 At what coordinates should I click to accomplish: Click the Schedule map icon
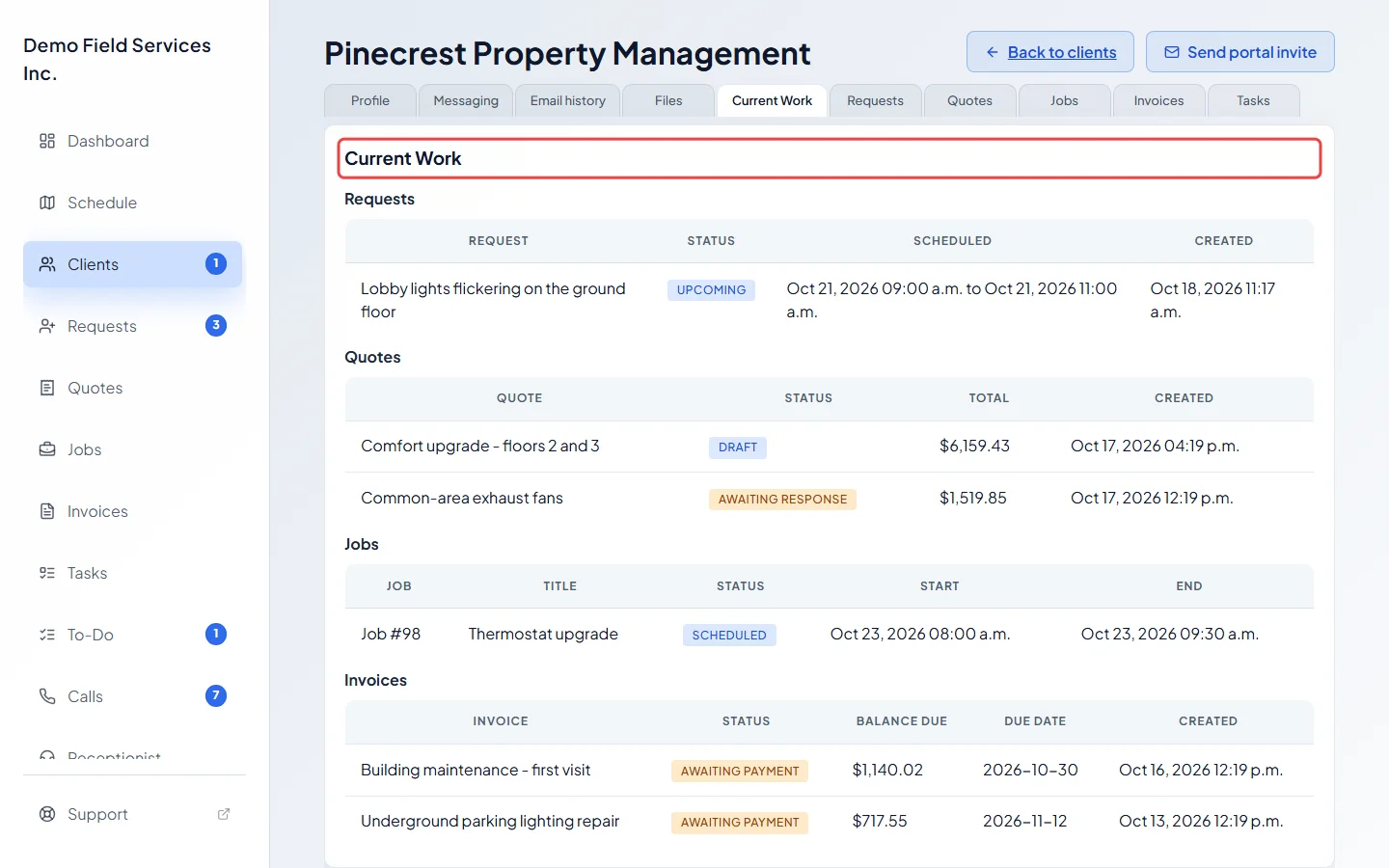click(x=47, y=203)
